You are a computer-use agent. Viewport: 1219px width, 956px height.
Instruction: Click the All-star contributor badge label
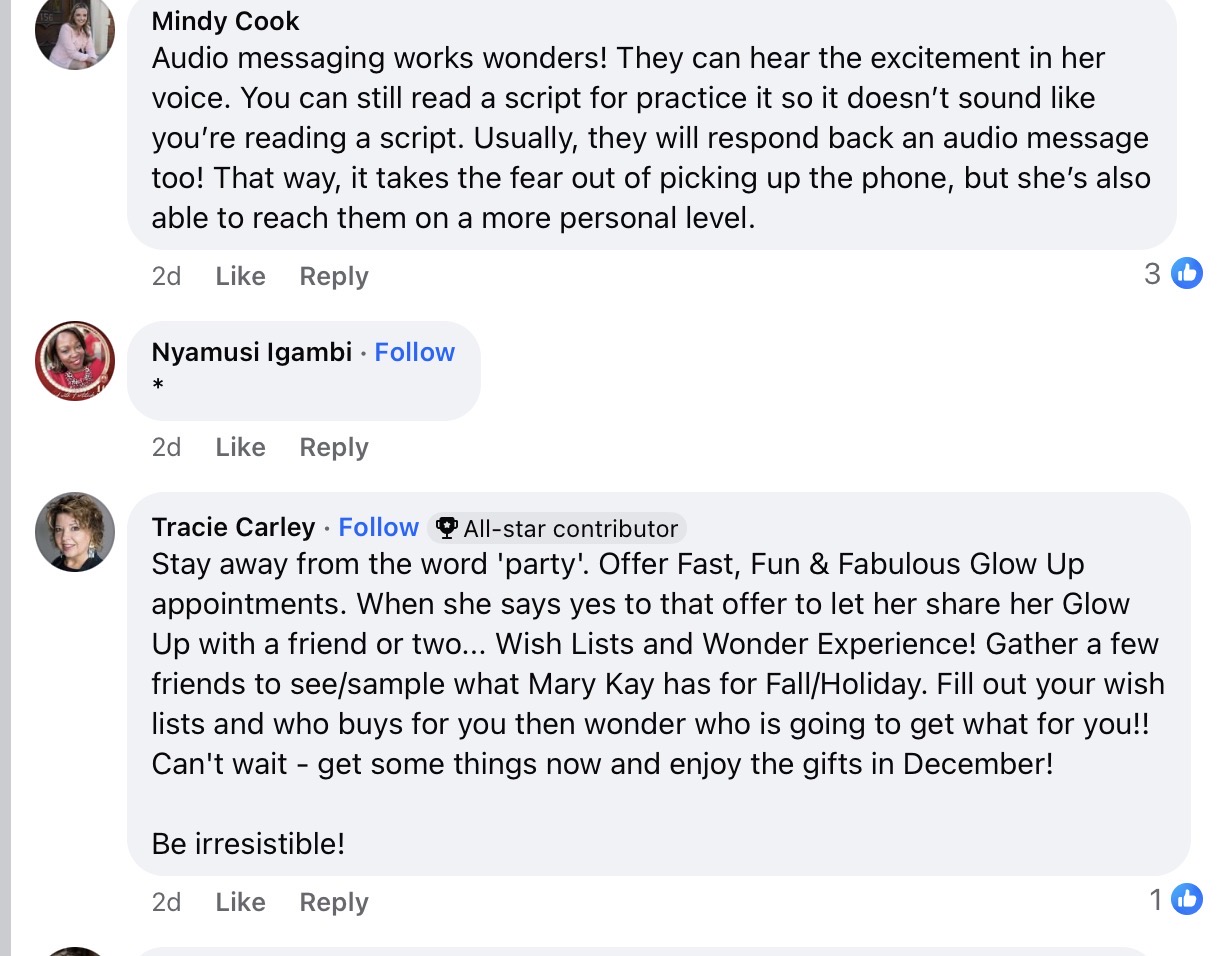pos(570,528)
